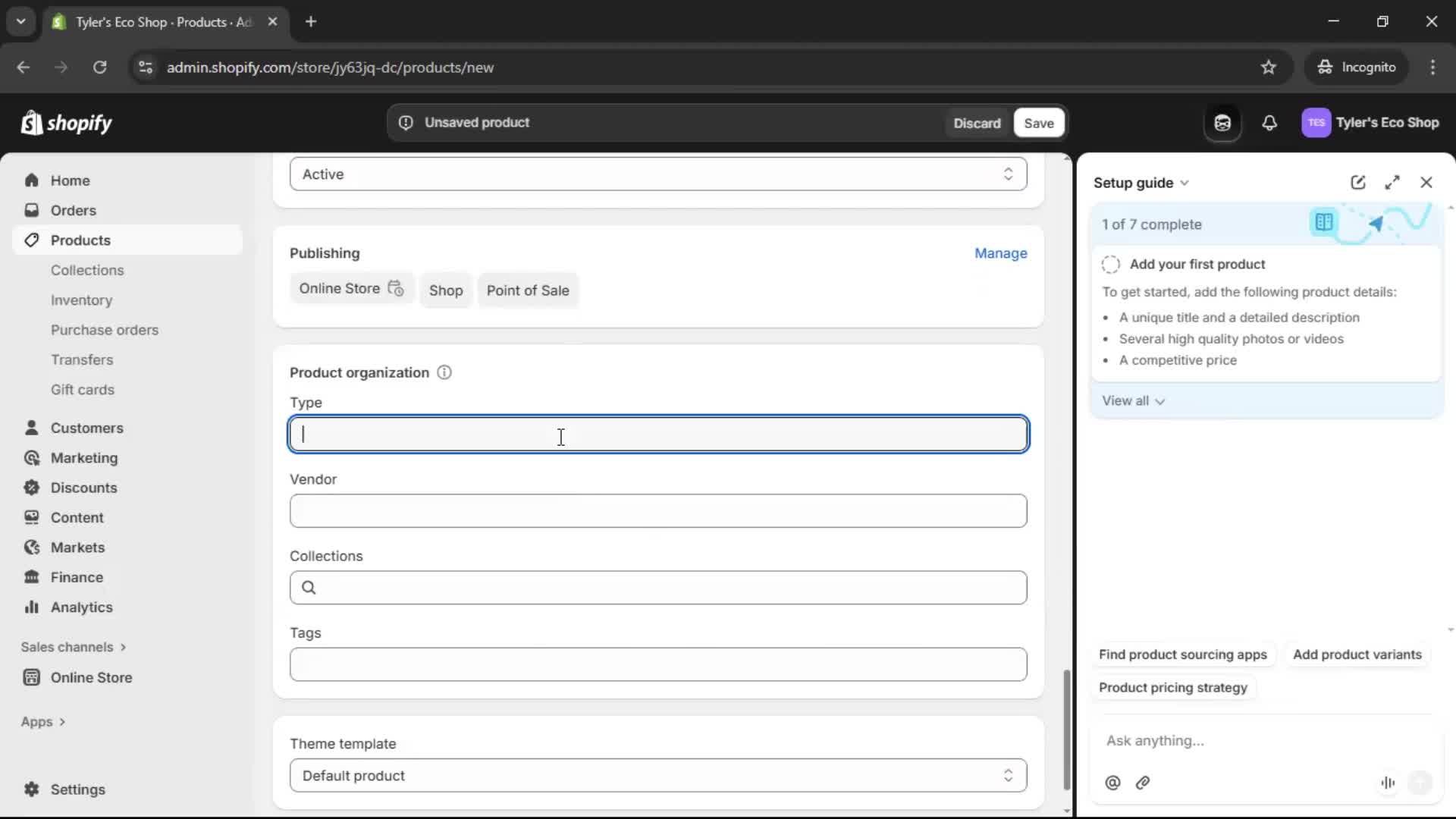Click the Shopify logo in the header
Image resolution: width=1456 pixels, height=819 pixels.
click(x=67, y=122)
